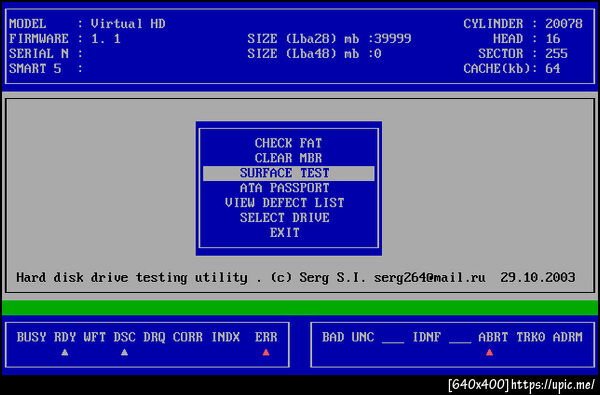Image resolution: width=600 pixels, height=395 pixels.
Task: Click the CACHE(kb) value 64
Action: [x=553, y=69]
